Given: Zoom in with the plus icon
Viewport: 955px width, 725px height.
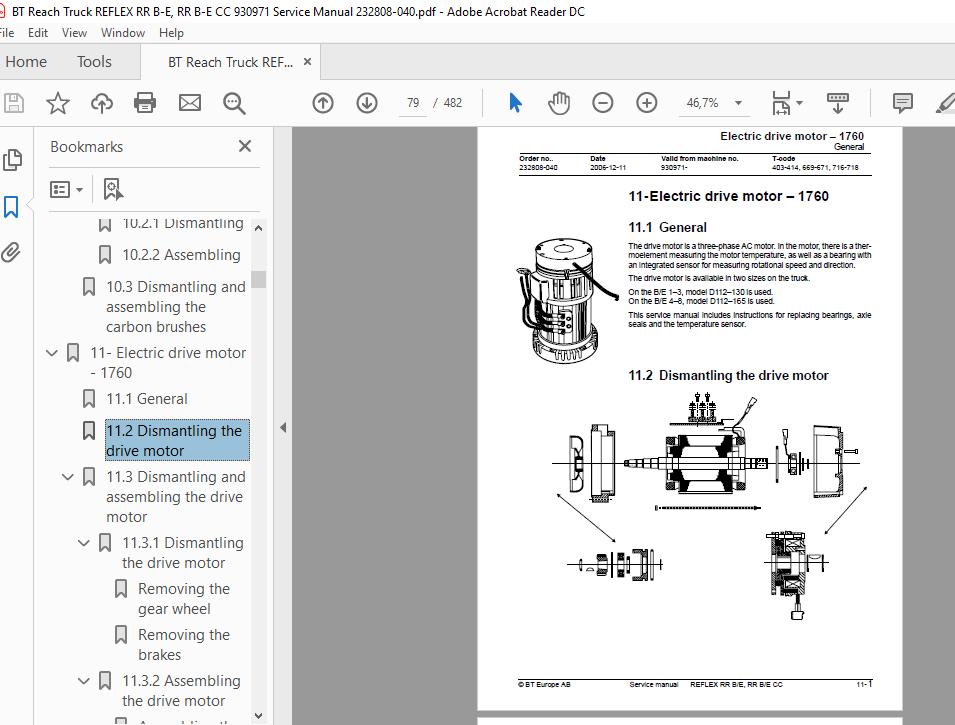Looking at the screenshot, I should (x=646, y=102).
